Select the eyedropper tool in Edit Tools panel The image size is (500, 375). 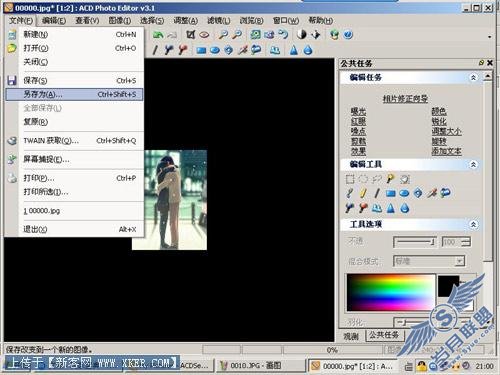[x=432, y=193]
